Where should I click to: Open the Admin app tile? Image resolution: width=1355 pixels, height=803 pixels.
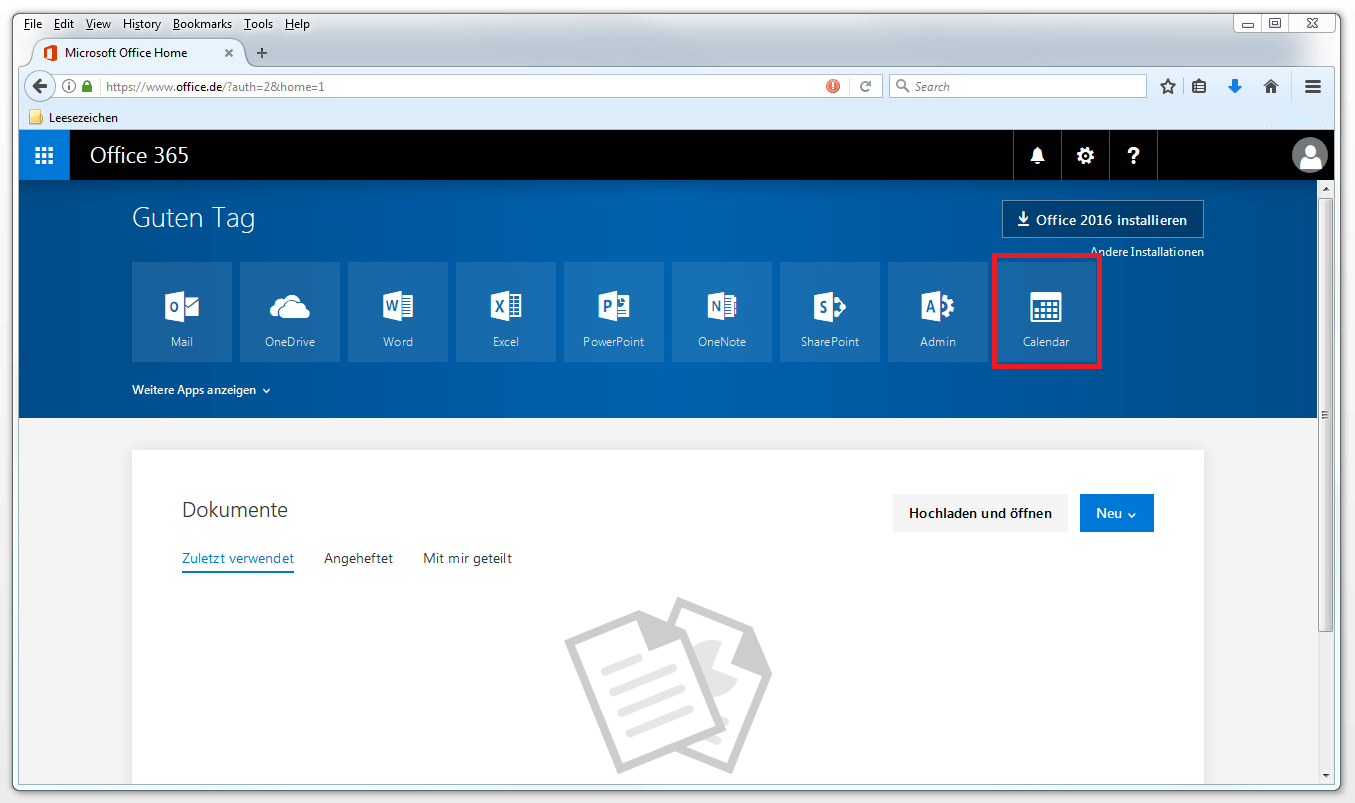(x=938, y=312)
